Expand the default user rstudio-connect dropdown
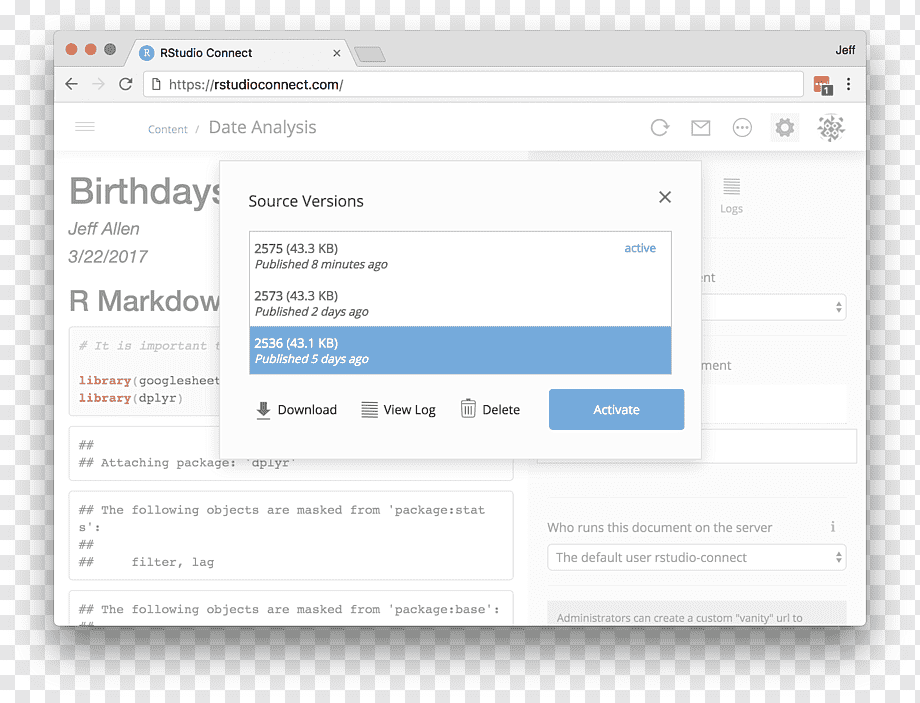Image resolution: width=920 pixels, height=703 pixels. [x=696, y=557]
